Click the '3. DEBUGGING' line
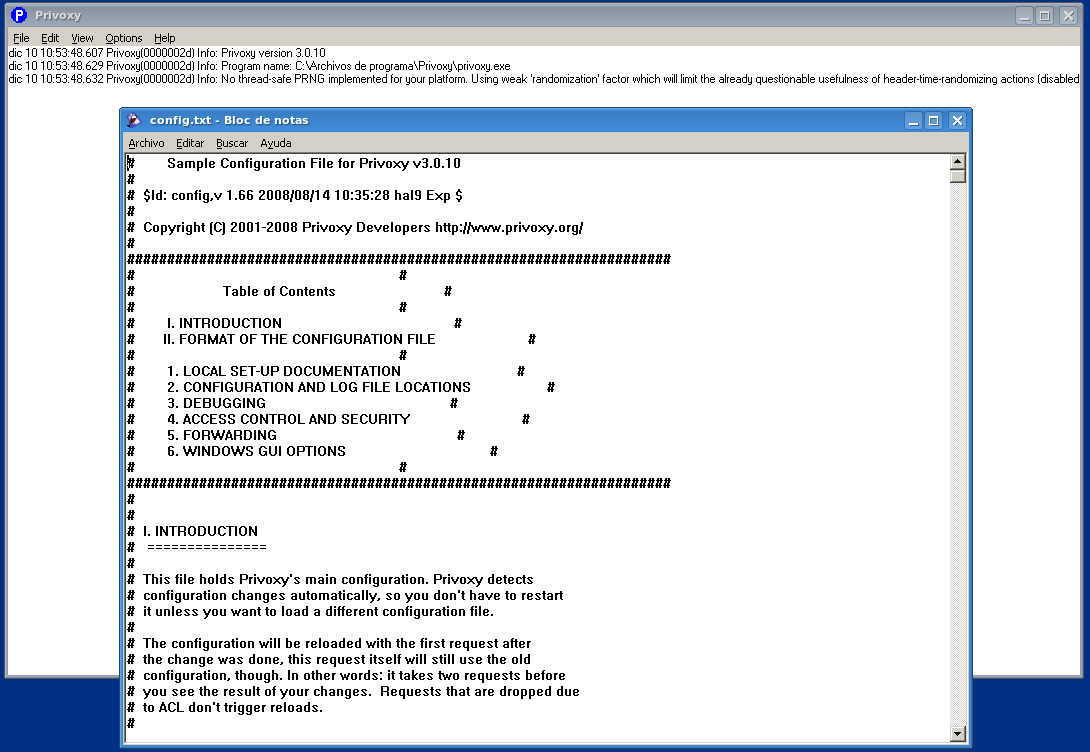 pyautogui.click(x=216, y=403)
